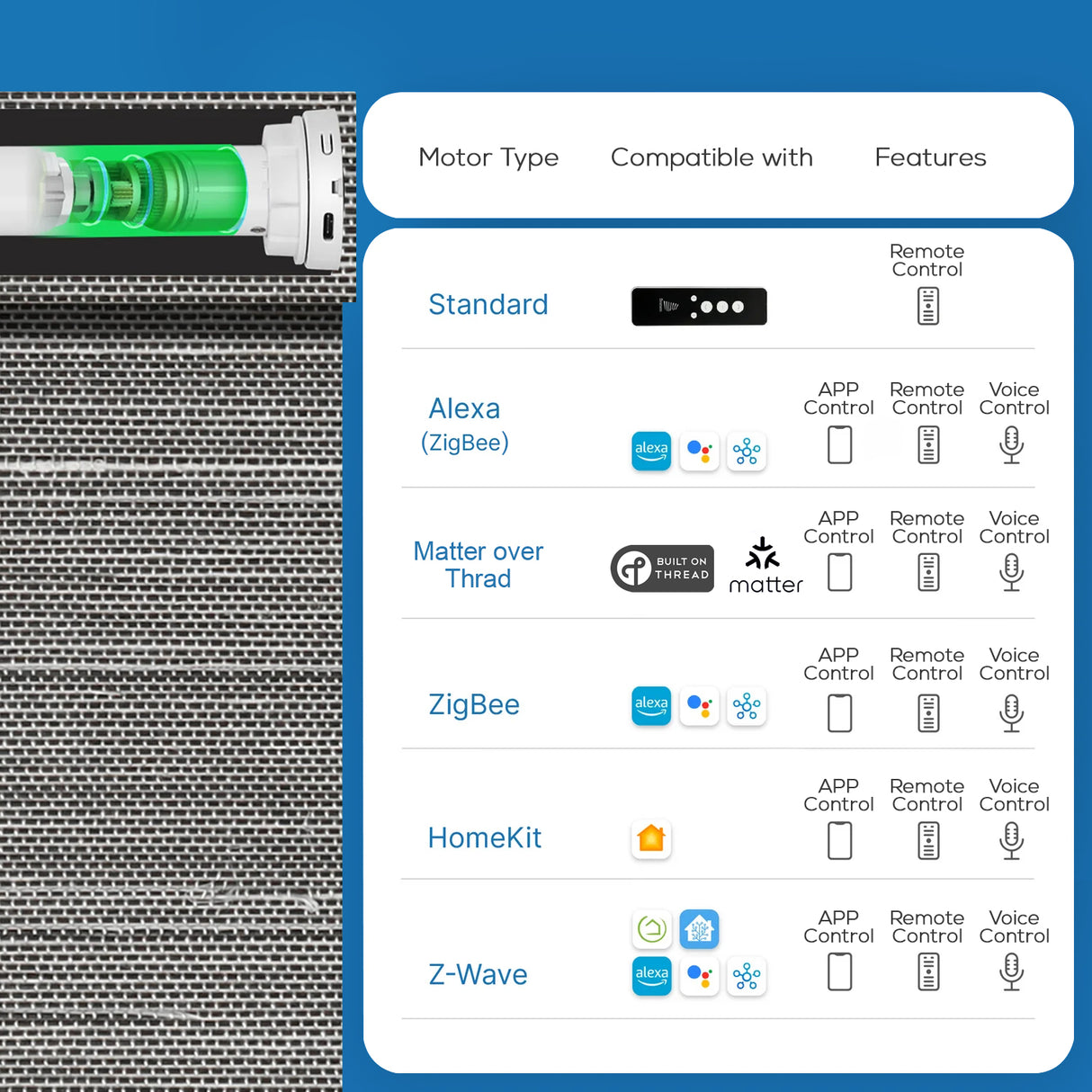Click the Alexa icon in Z-Wave row

651,976
